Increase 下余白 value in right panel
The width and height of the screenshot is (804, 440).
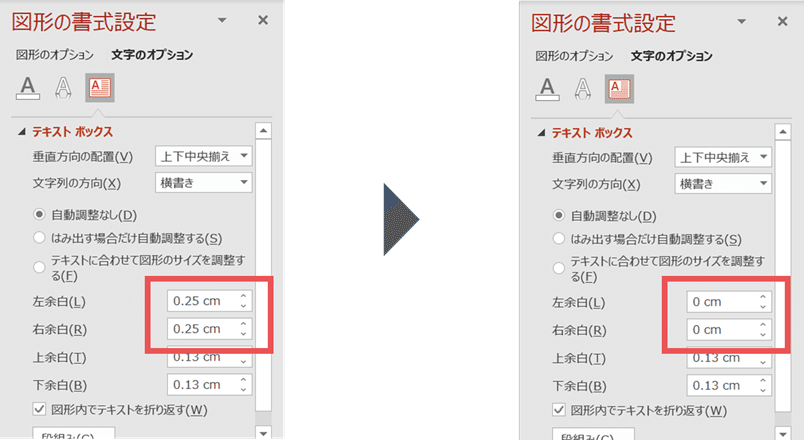763,381
